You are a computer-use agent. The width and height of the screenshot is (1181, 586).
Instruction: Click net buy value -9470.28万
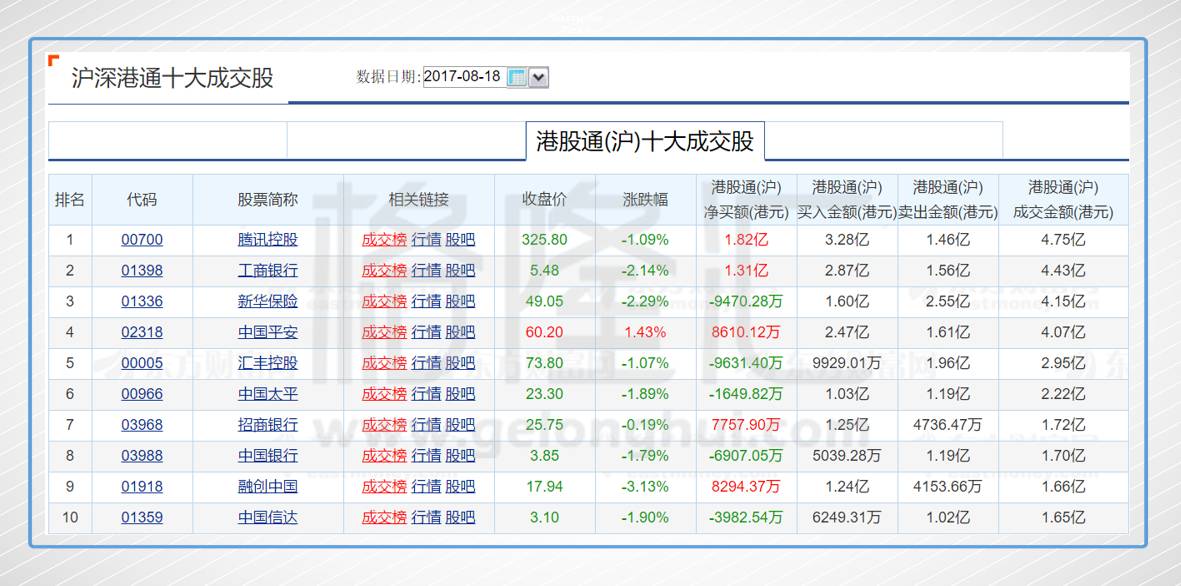tap(746, 301)
